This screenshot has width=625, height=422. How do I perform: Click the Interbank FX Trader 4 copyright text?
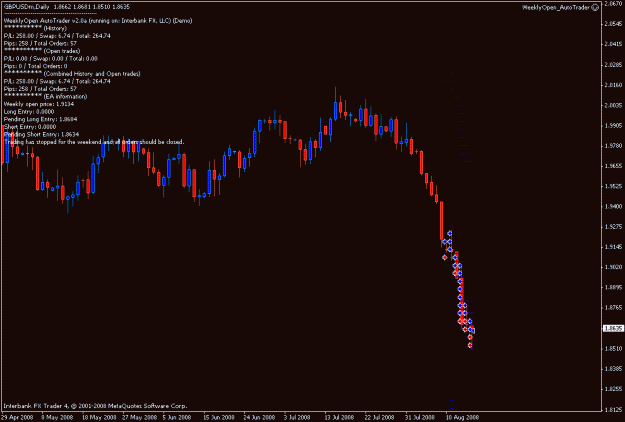point(95,406)
